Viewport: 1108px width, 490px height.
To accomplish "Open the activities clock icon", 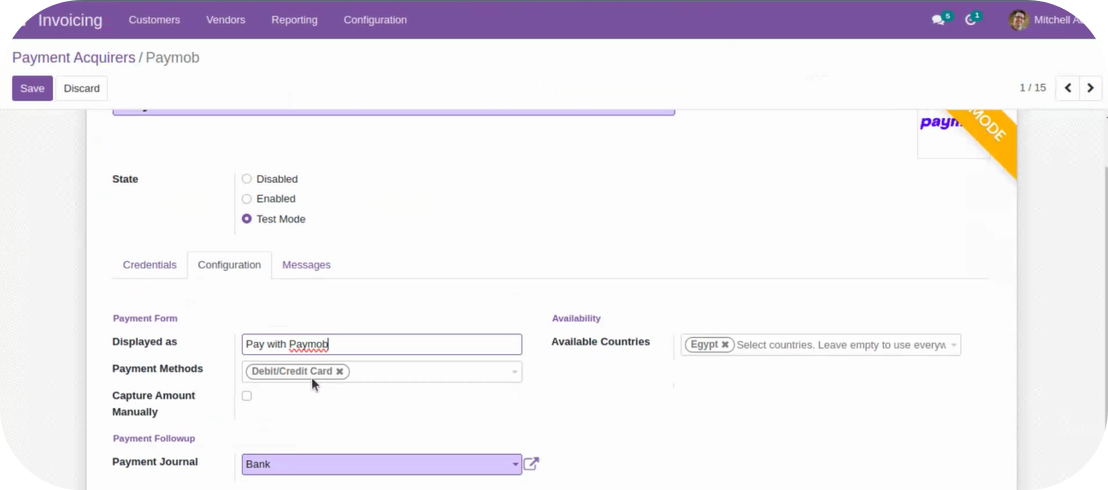I will click(970, 20).
